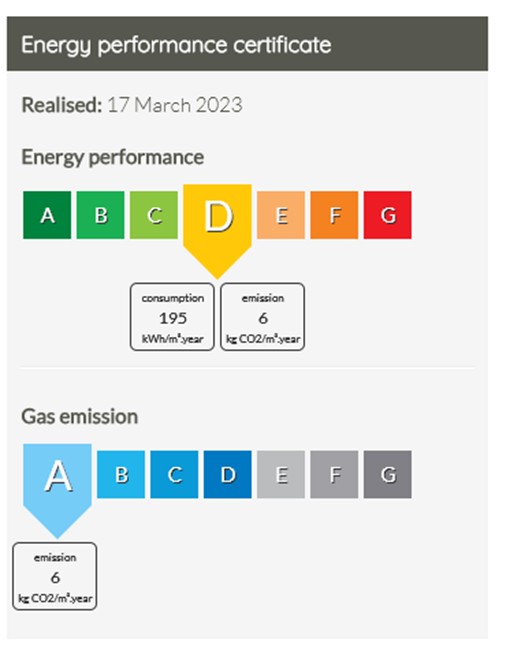Select the orange F energy performance box

(x=334, y=215)
